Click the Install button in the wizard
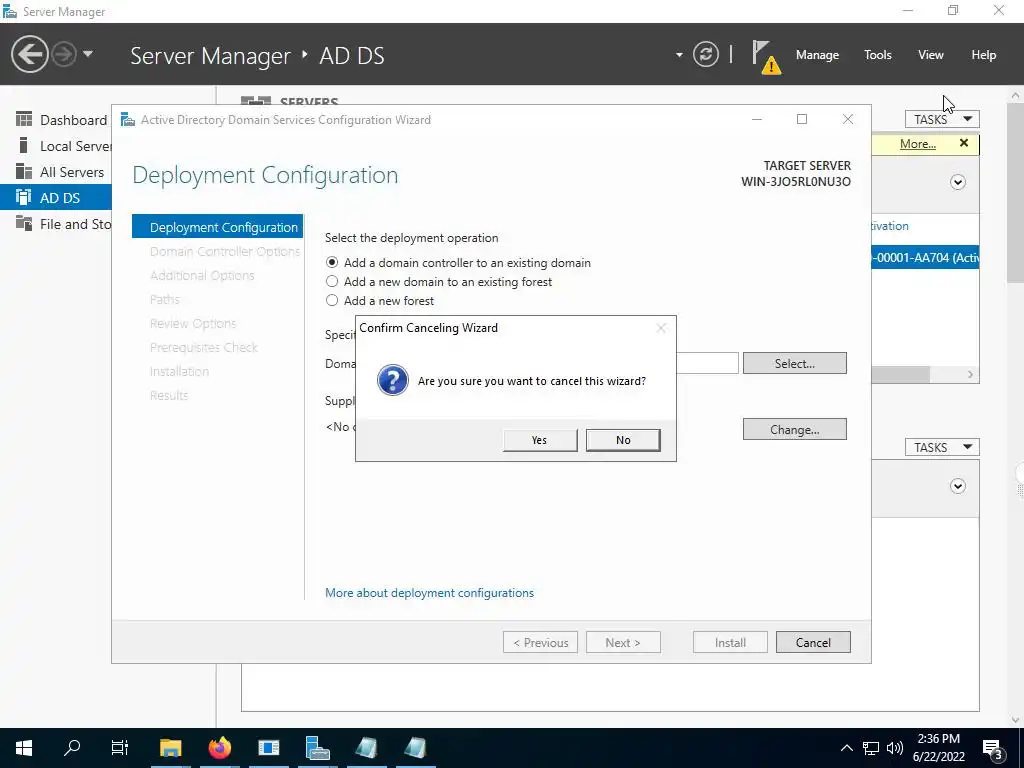This screenshot has height=768, width=1024. pyautogui.click(x=730, y=642)
